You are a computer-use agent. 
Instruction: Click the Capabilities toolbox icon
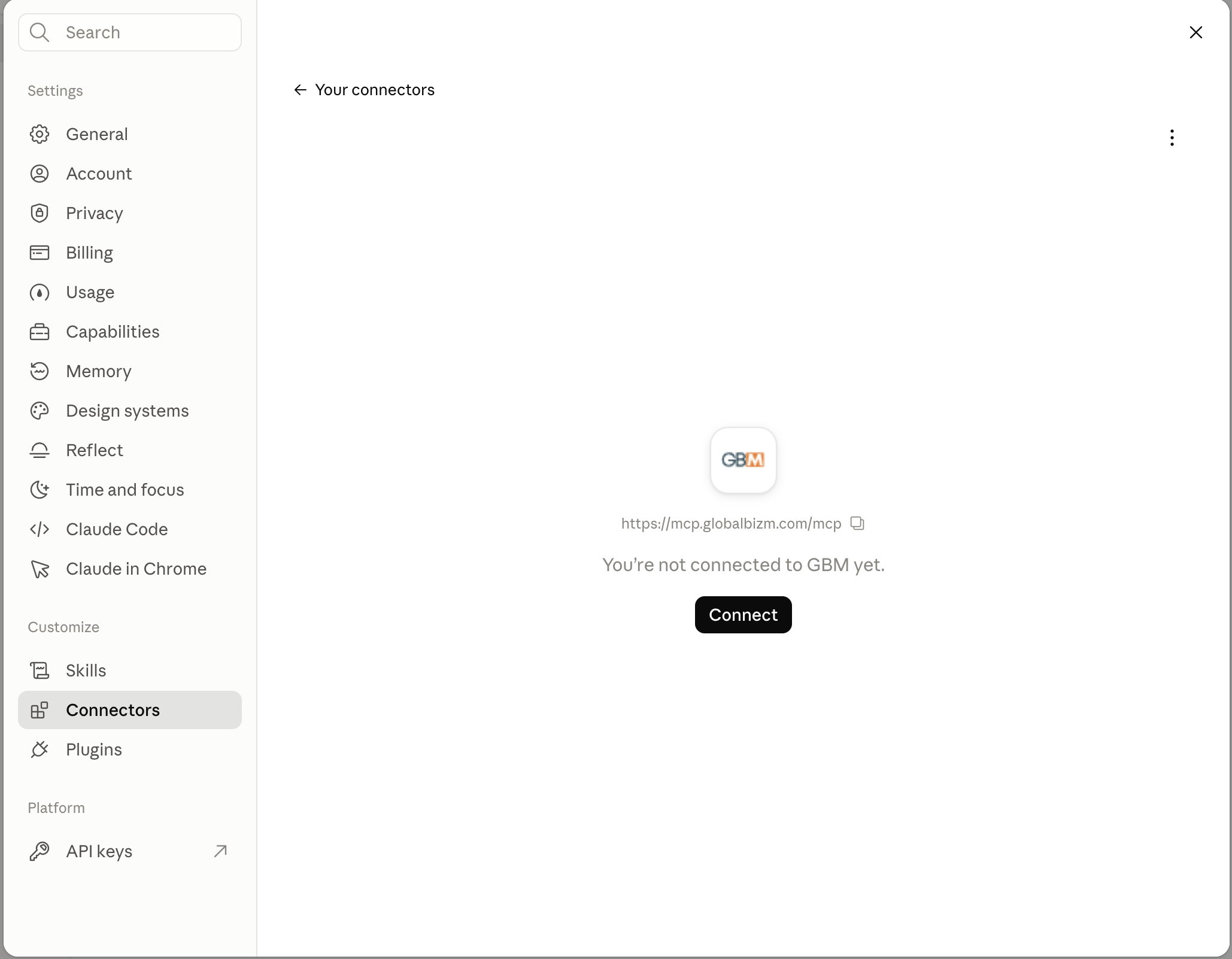tap(40, 332)
